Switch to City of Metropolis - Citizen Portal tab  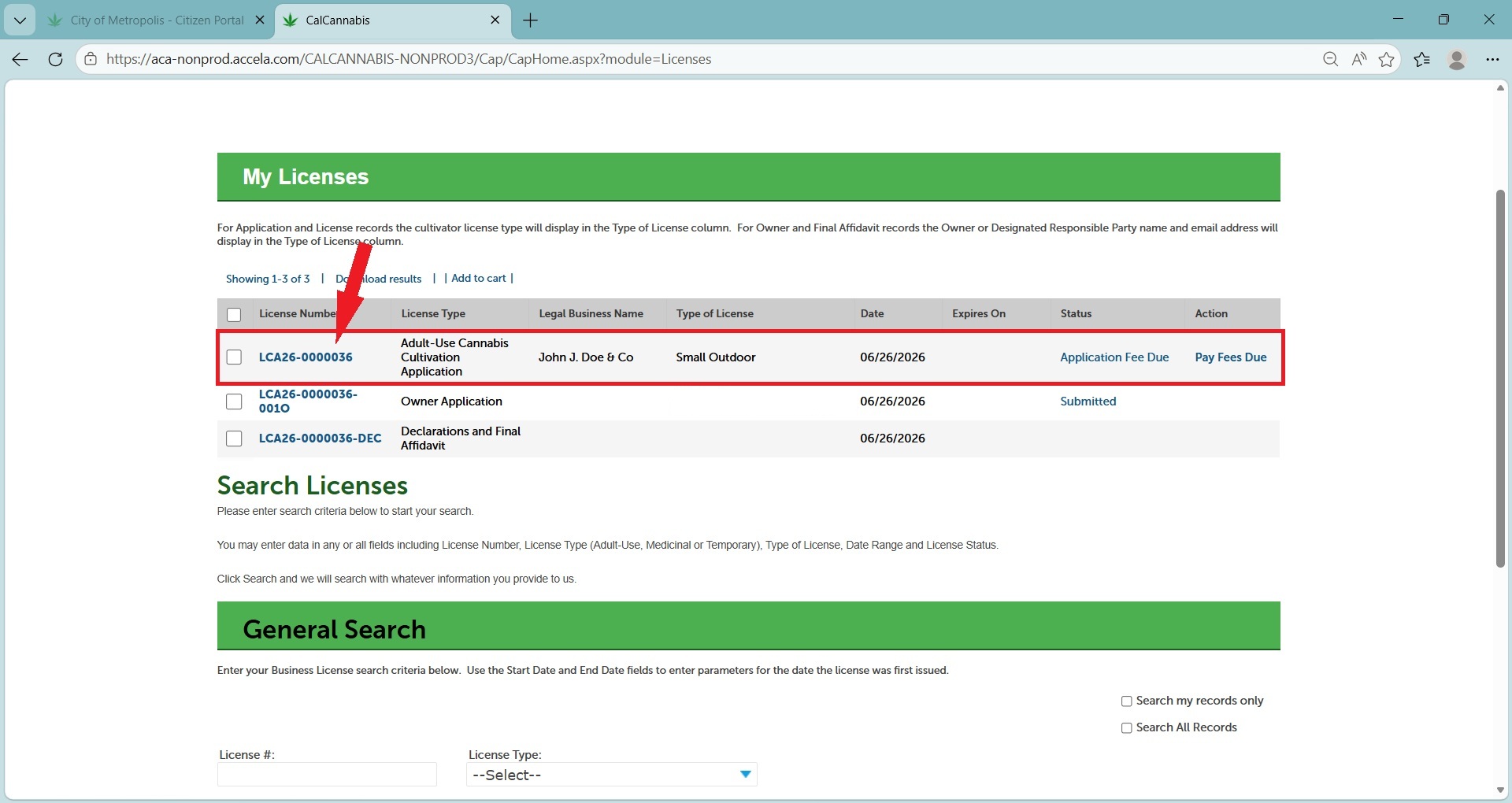point(157,20)
